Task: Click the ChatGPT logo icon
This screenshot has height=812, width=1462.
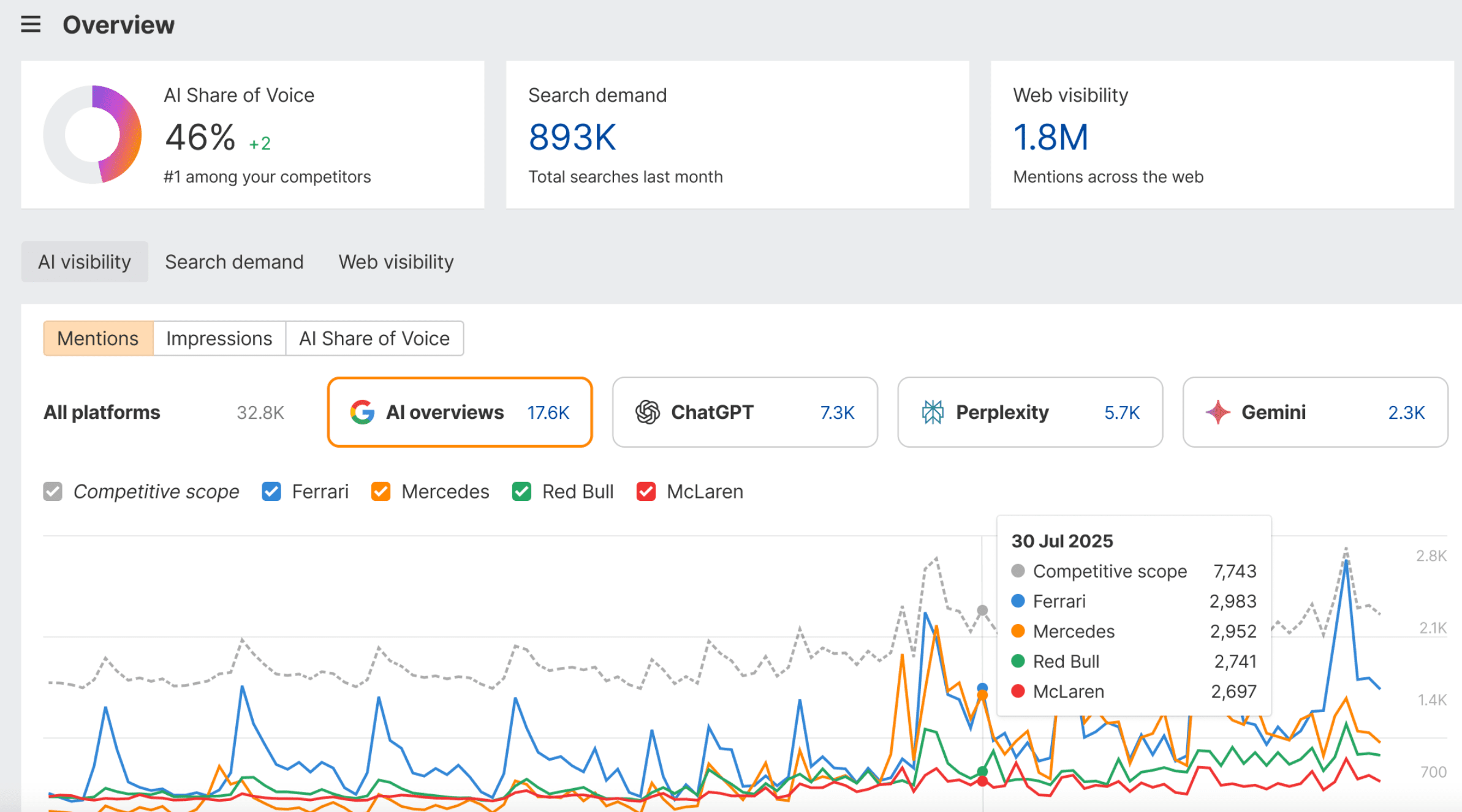Action: pyautogui.click(x=647, y=412)
